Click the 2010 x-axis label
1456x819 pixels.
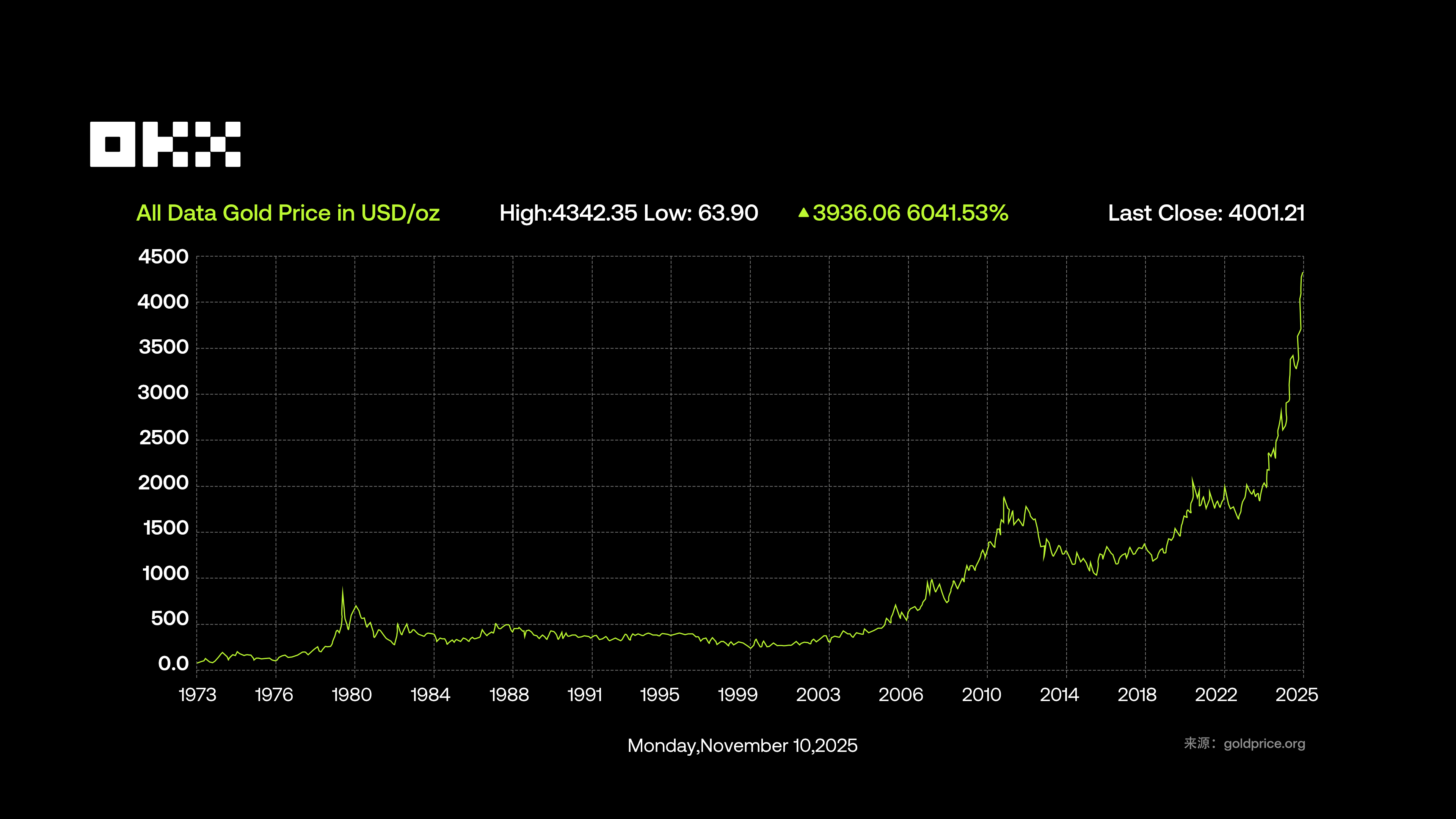(x=981, y=695)
